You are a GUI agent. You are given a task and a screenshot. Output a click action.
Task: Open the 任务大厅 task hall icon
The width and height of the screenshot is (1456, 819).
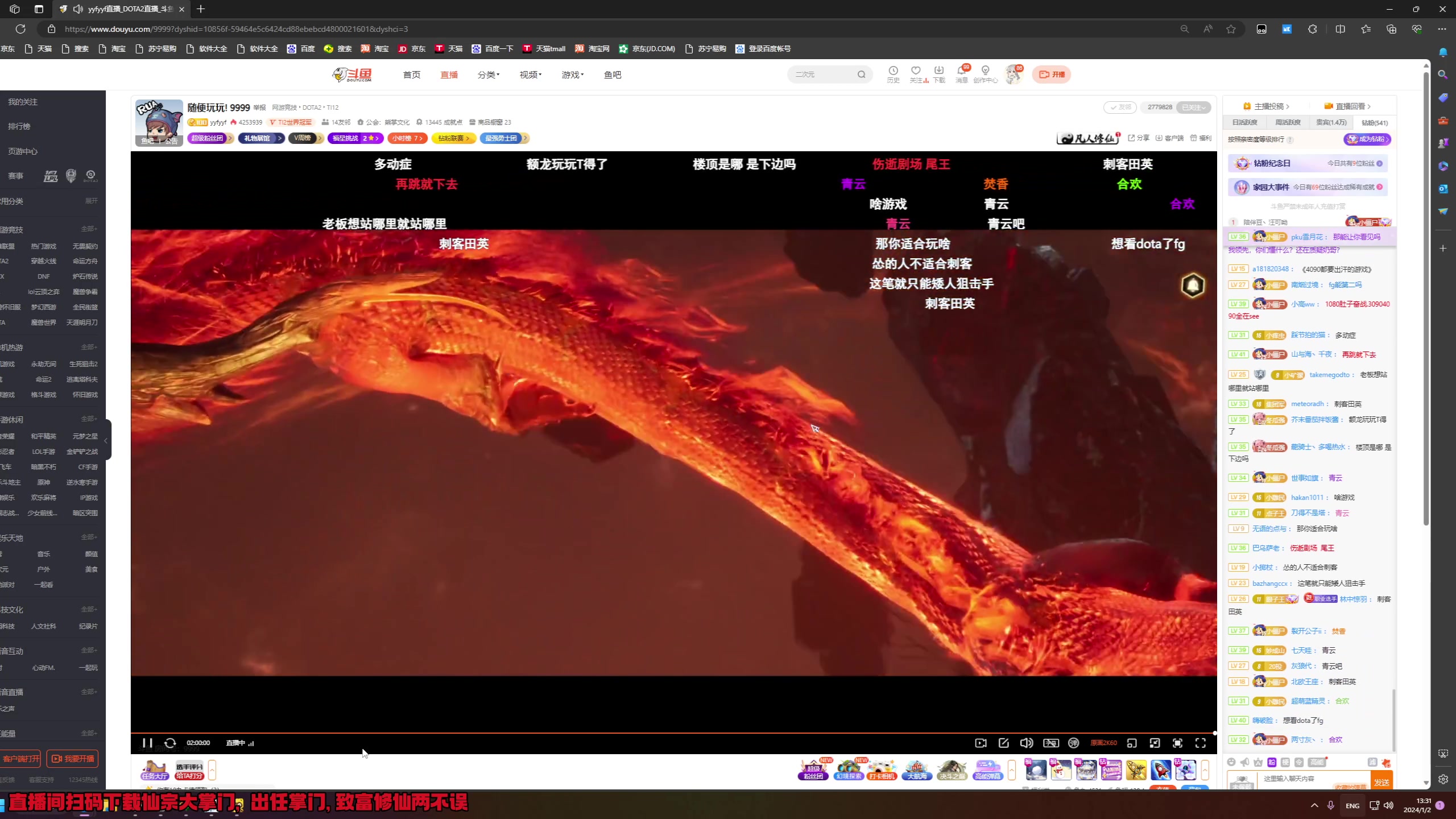point(155,770)
